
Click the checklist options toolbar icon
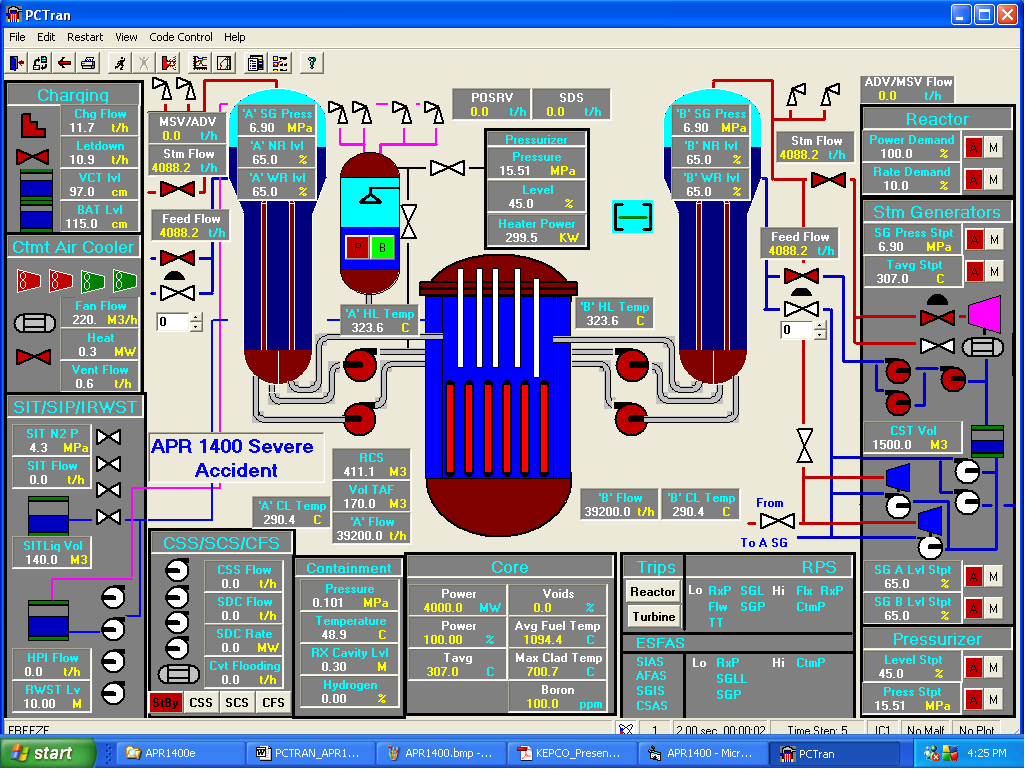click(280, 63)
